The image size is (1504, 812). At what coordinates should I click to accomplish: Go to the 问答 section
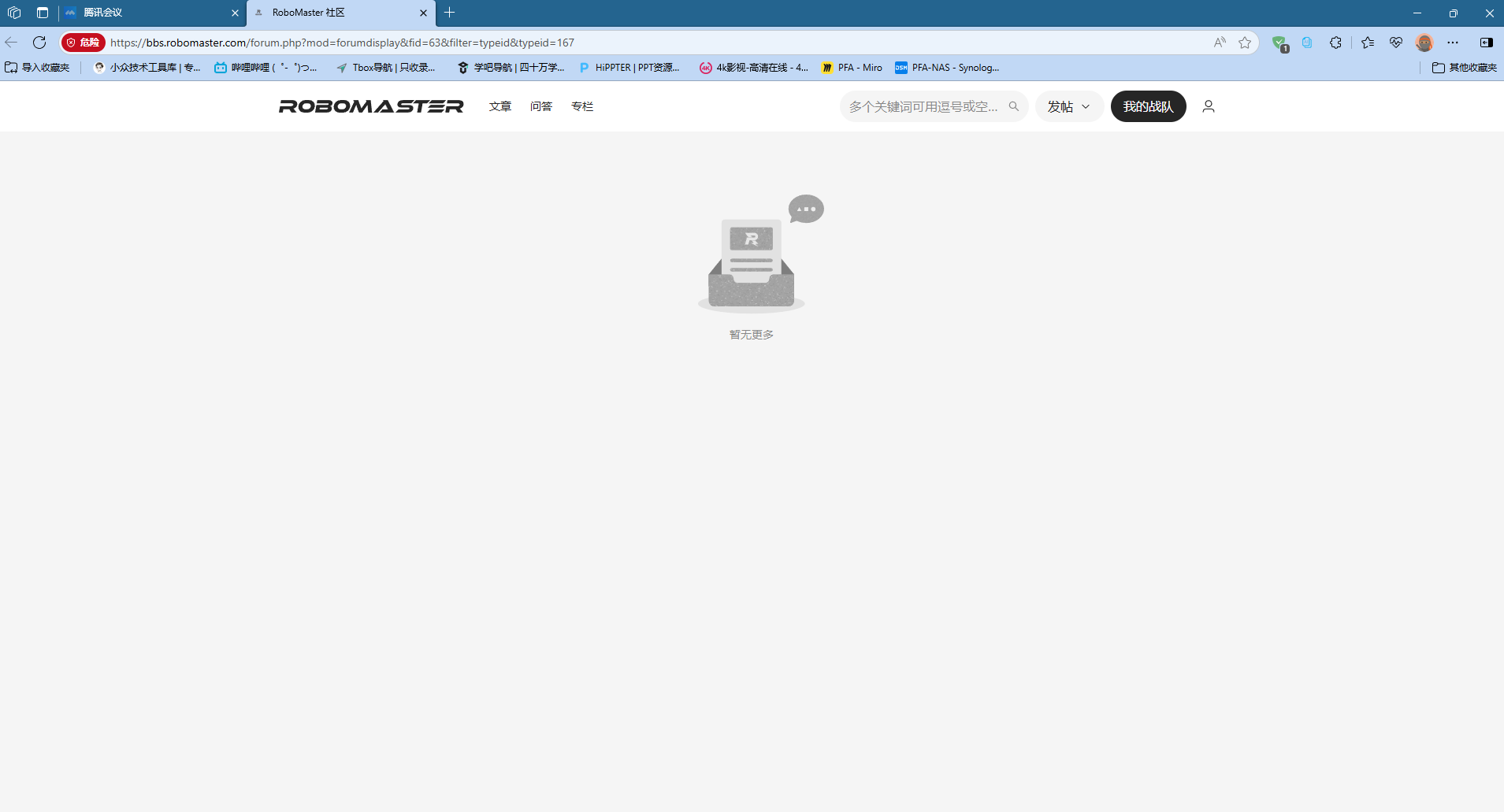click(541, 106)
